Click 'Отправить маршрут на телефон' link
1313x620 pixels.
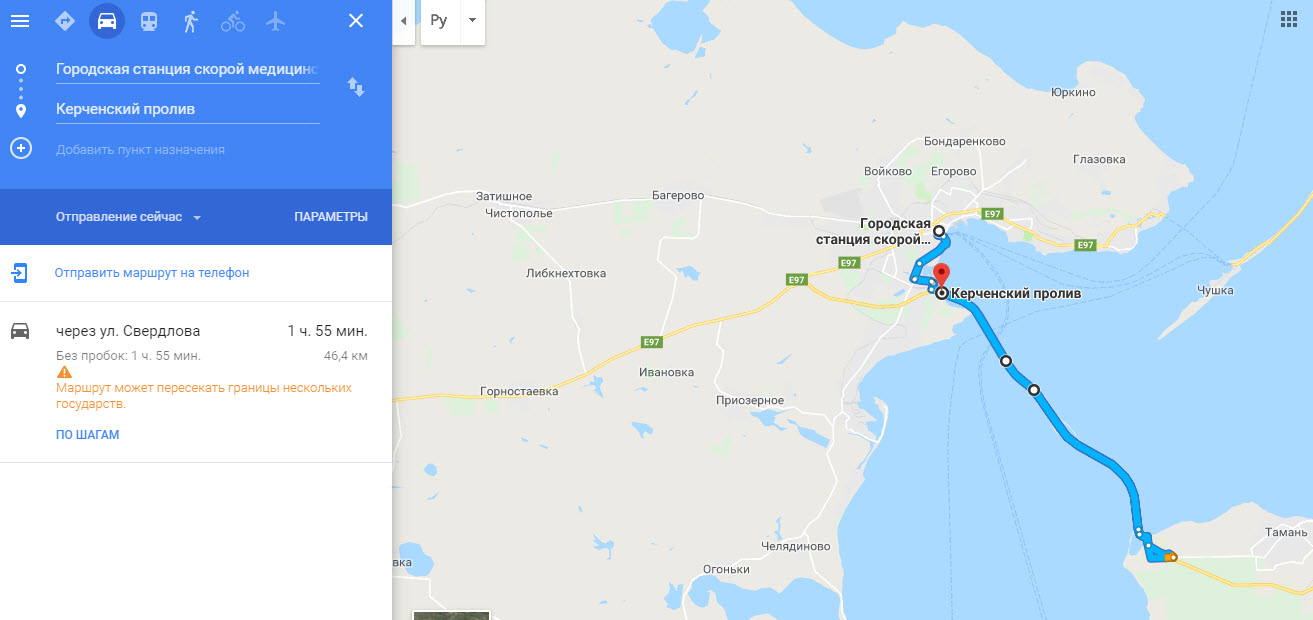click(x=152, y=273)
